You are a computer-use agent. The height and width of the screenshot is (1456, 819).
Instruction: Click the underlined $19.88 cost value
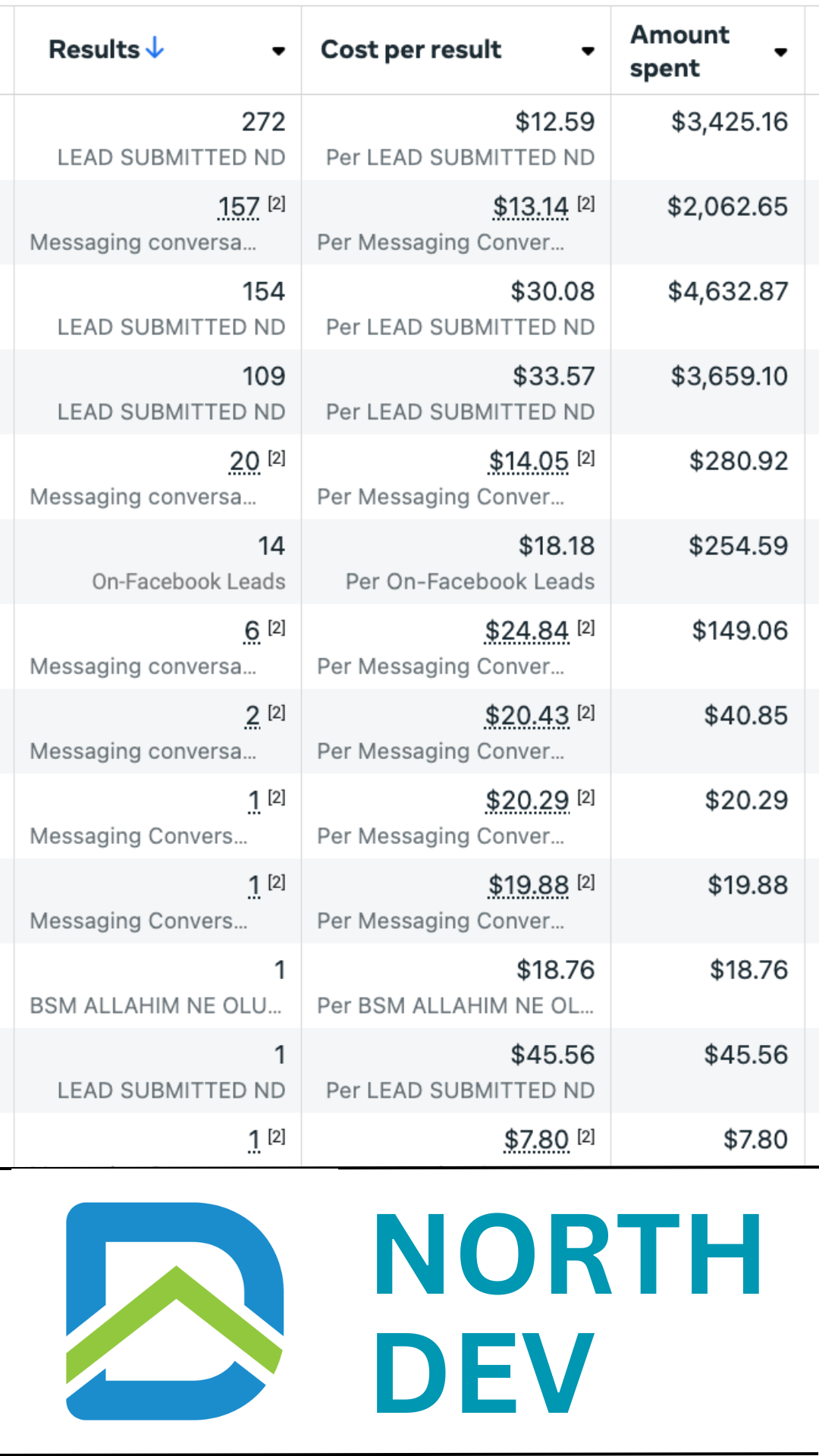pyautogui.click(x=529, y=886)
